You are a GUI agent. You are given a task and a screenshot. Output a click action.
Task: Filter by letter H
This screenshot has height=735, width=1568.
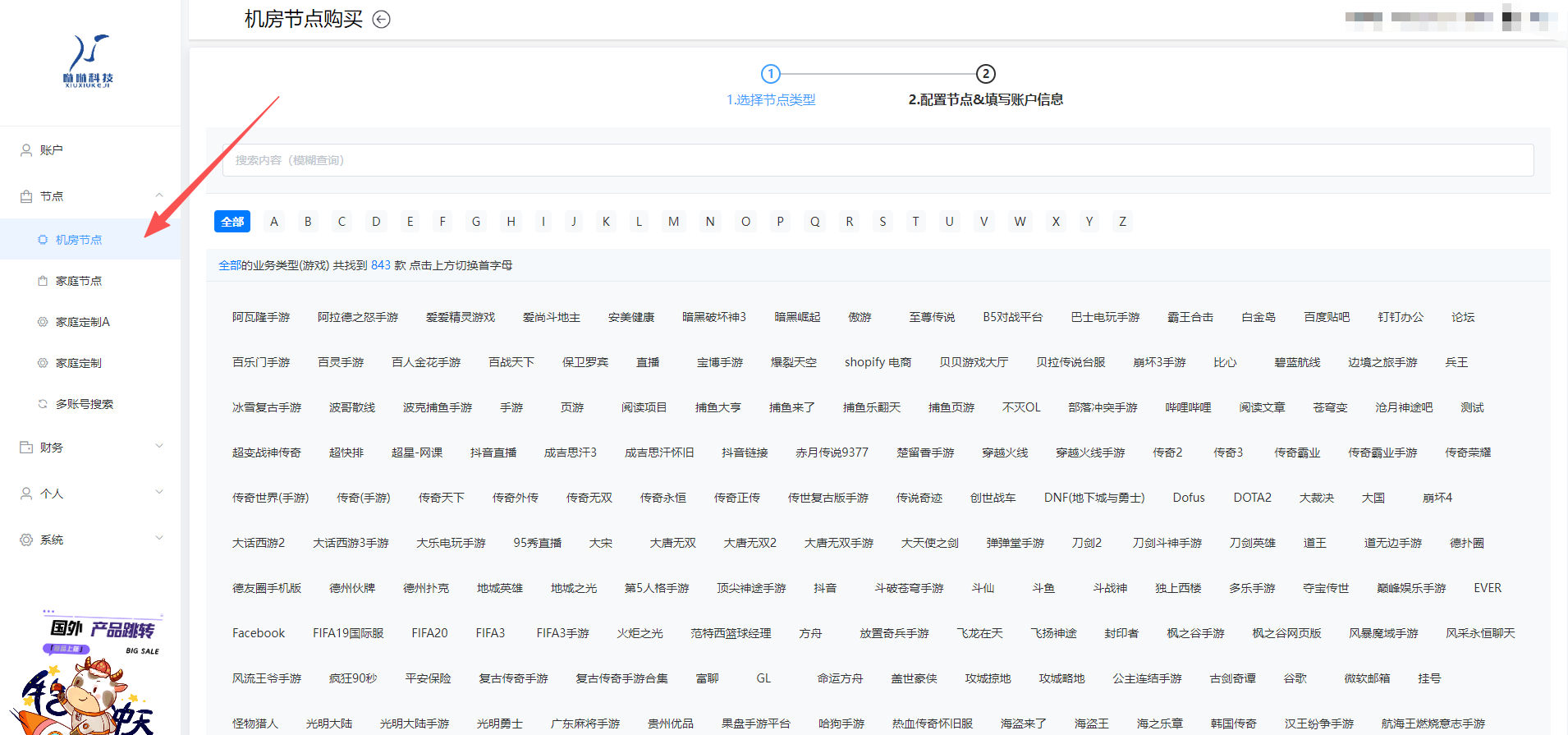(x=511, y=222)
